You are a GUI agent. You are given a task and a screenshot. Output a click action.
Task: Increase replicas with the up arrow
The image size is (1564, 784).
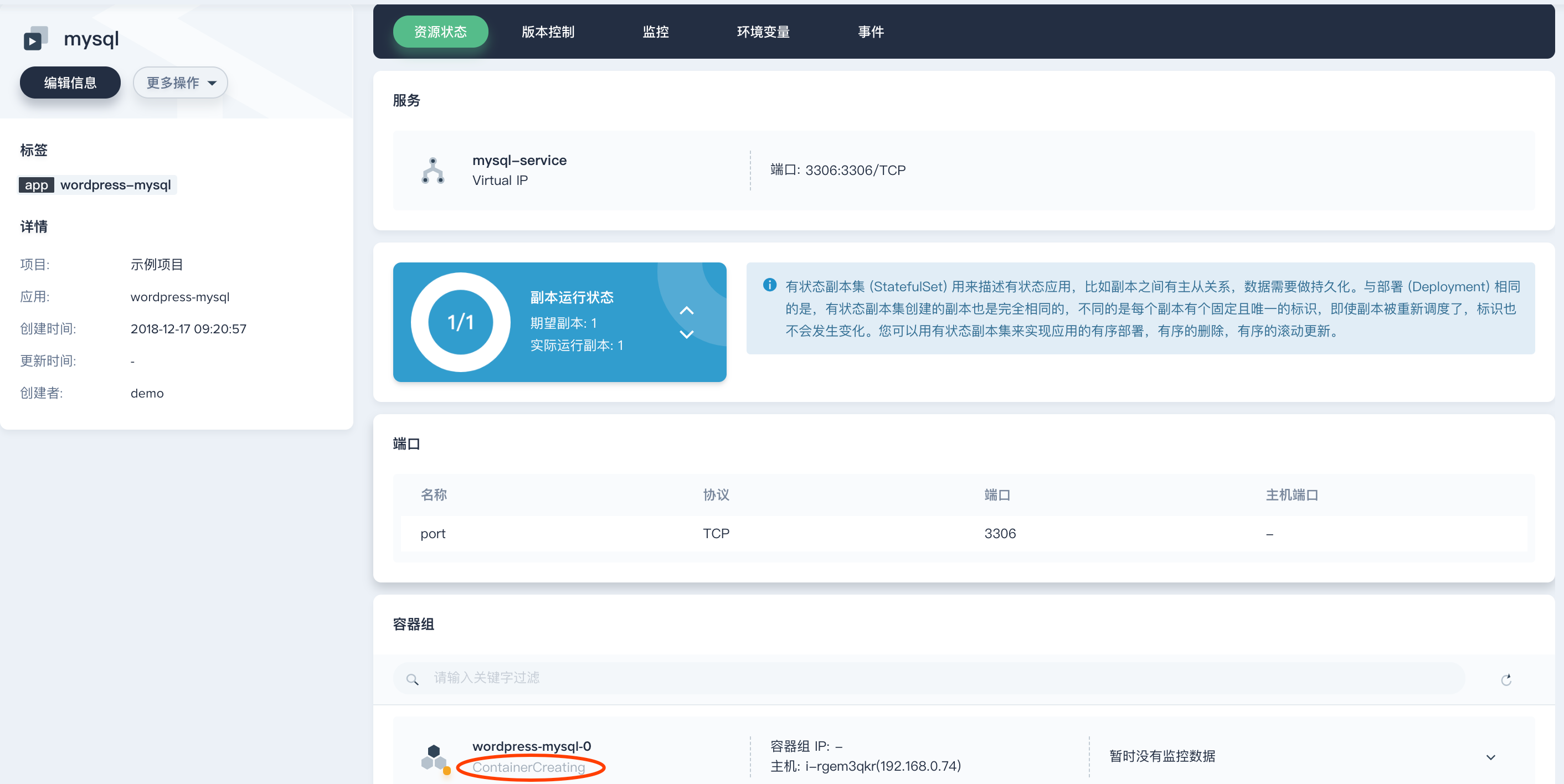[x=686, y=311]
